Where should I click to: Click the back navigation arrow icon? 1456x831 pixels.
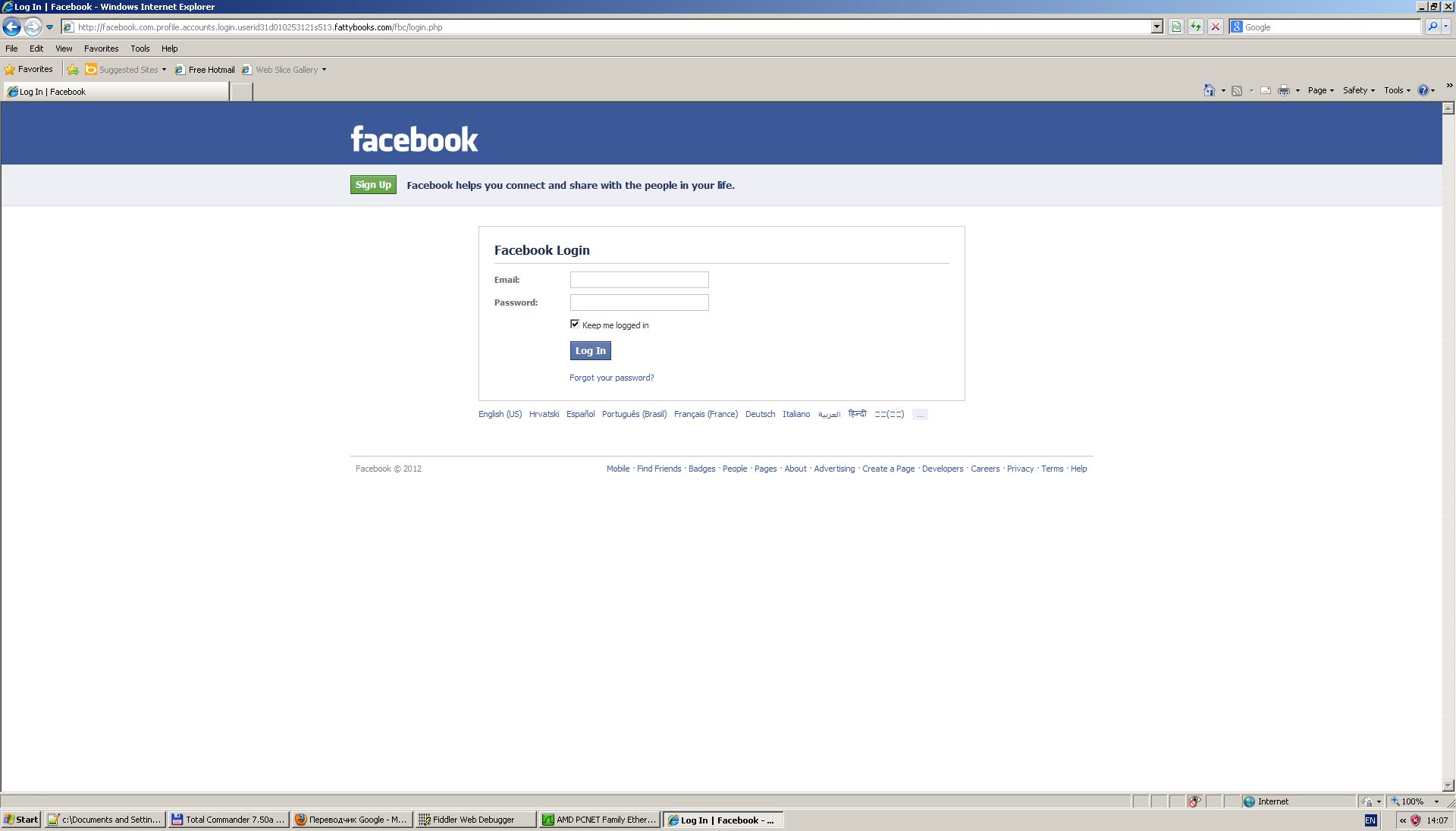(x=14, y=27)
